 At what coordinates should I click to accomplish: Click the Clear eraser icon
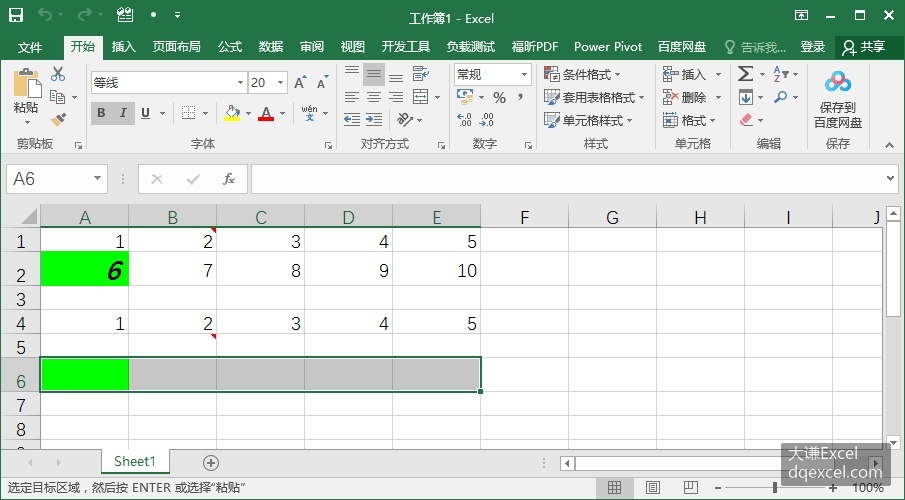tap(746, 120)
